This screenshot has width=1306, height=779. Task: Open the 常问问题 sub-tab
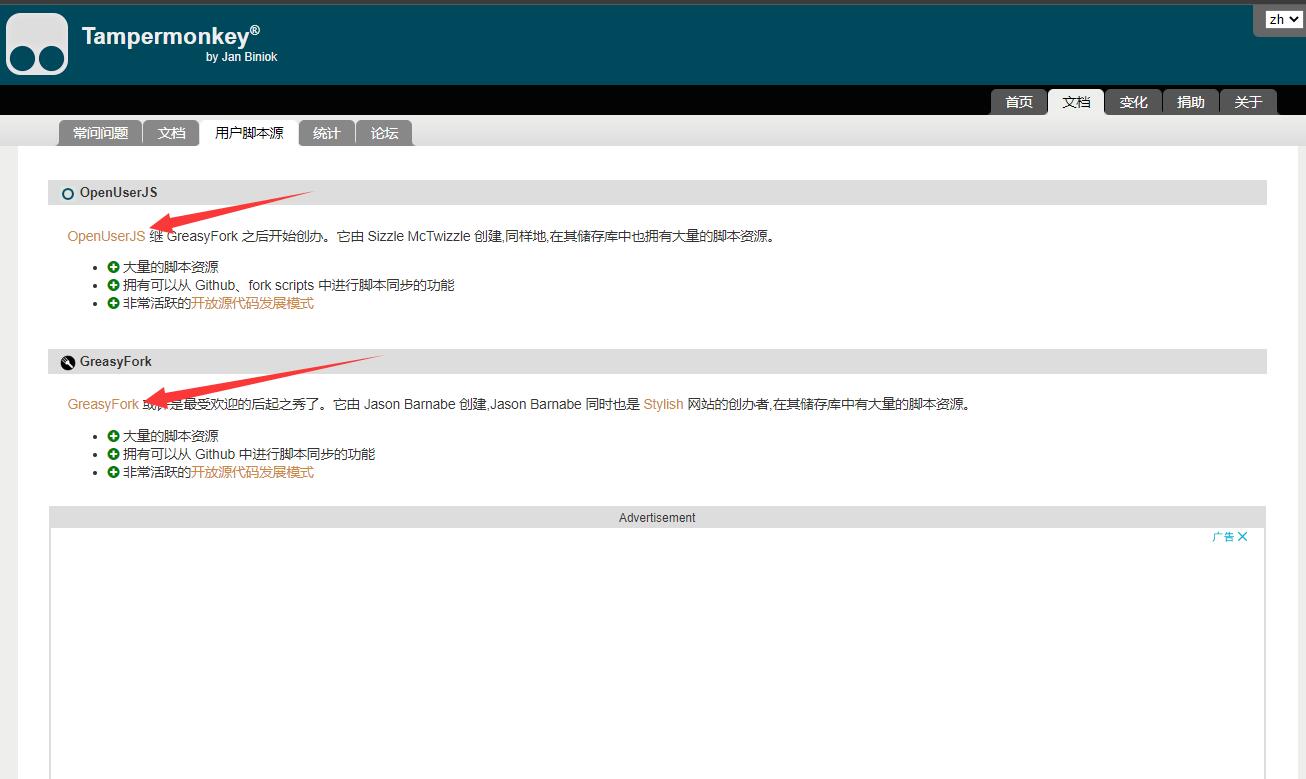pyautogui.click(x=100, y=133)
